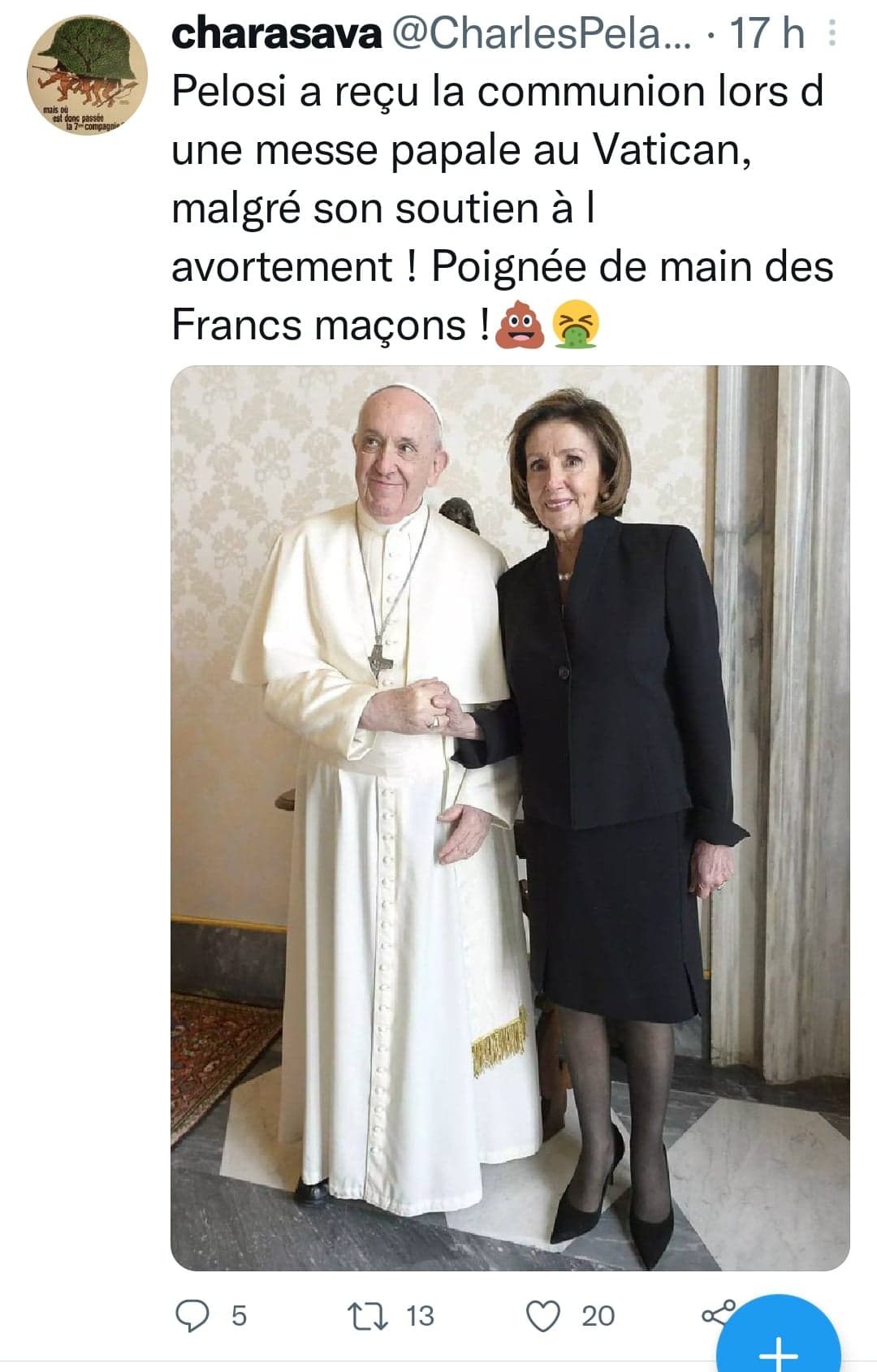Open the charasava display name
877x1372 pixels.
(x=277, y=33)
